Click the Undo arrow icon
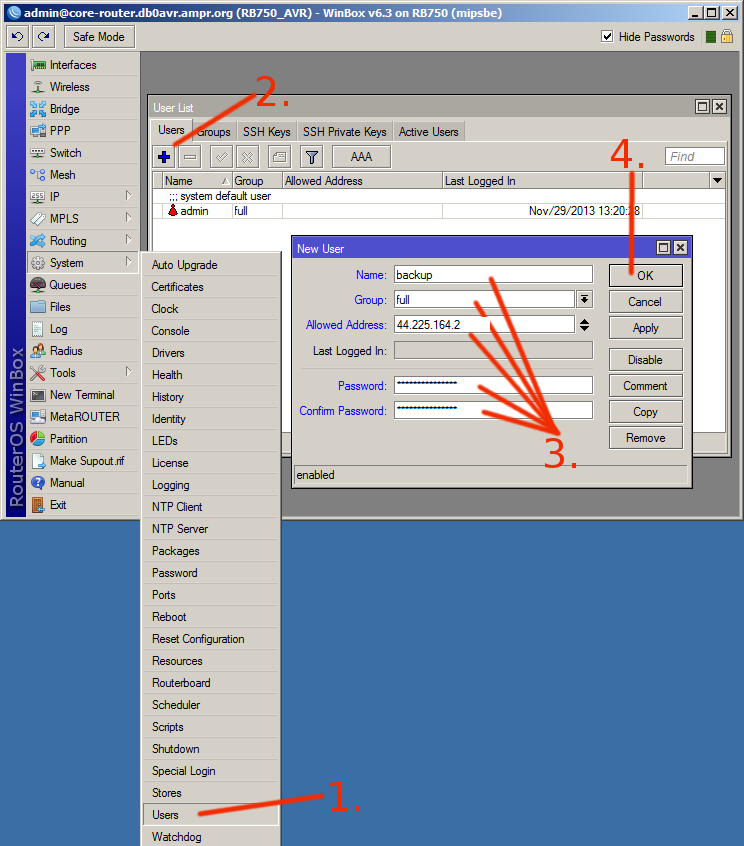 (17, 37)
